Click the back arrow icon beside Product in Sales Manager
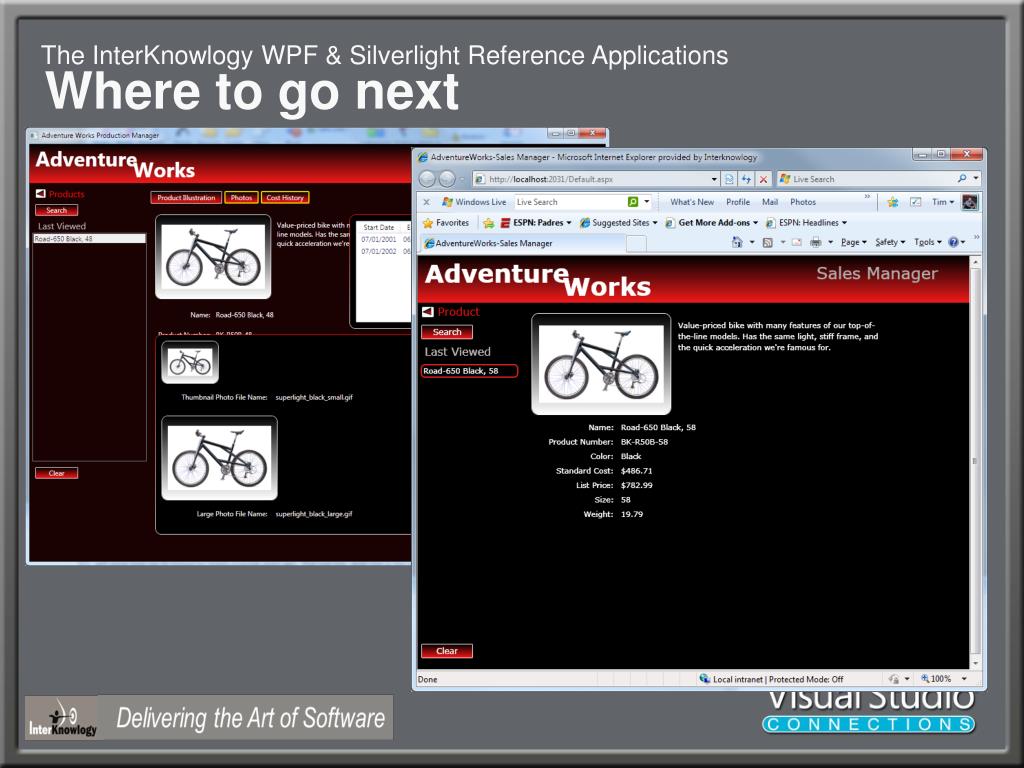The width and height of the screenshot is (1024, 768). point(428,312)
